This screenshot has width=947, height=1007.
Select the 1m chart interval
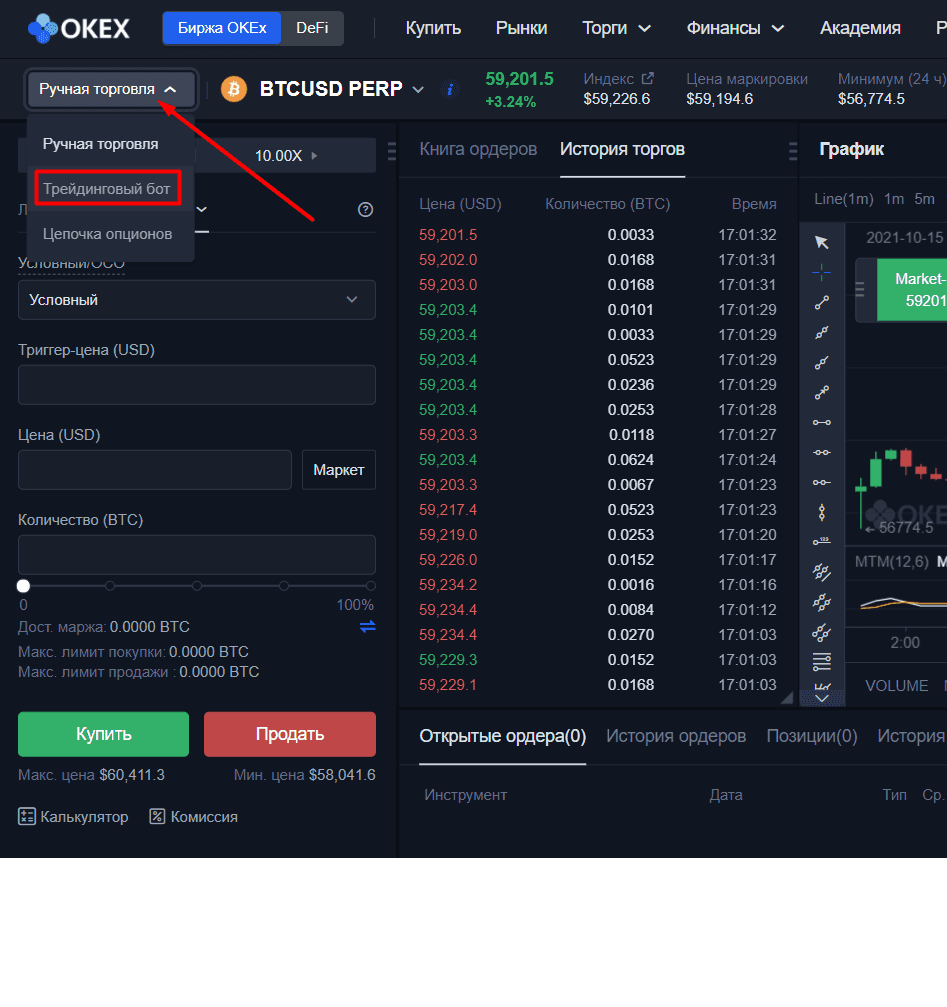(x=894, y=199)
